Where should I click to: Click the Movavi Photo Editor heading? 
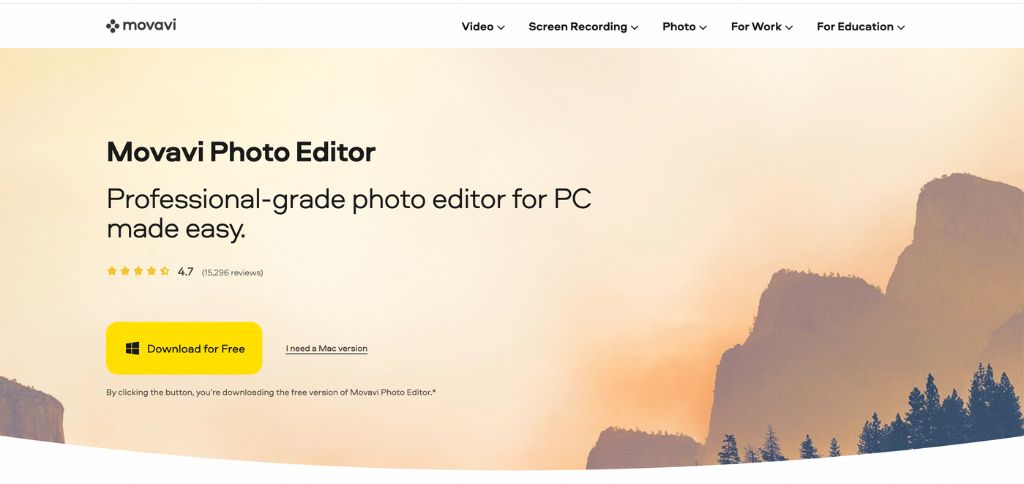click(x=241, y=152)
